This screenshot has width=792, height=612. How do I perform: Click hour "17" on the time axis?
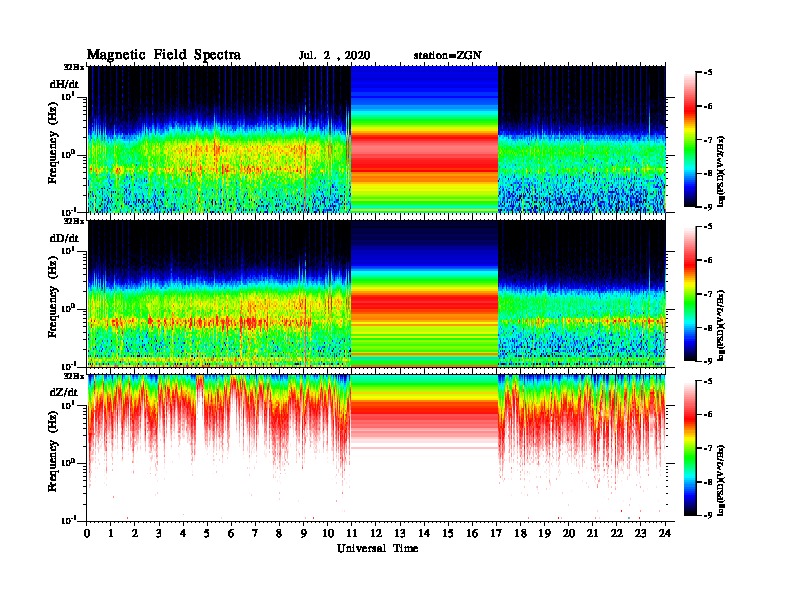point(496,533)
